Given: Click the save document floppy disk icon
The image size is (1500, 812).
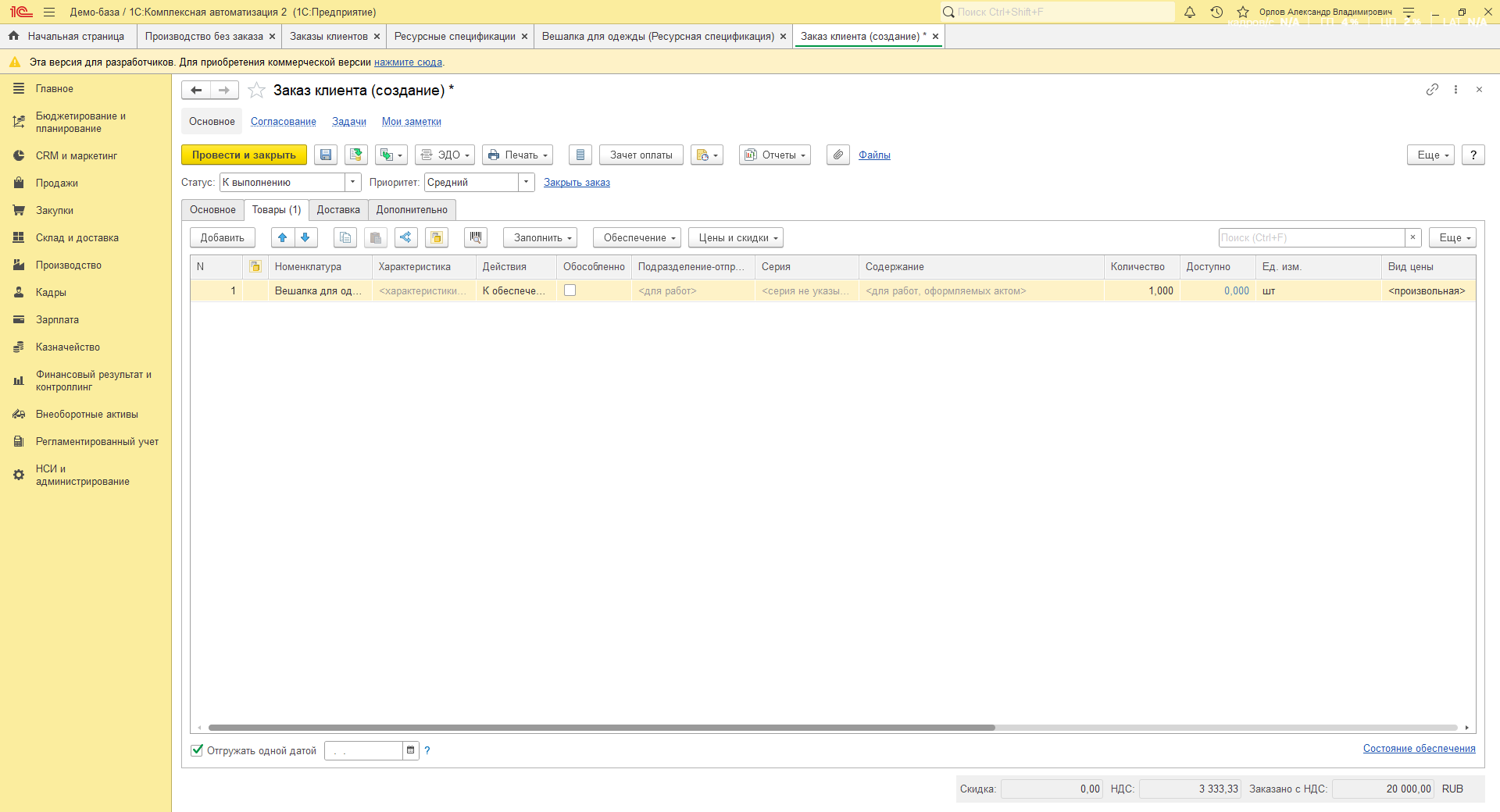Looking at the screenshot, I should tap(326, 155).
